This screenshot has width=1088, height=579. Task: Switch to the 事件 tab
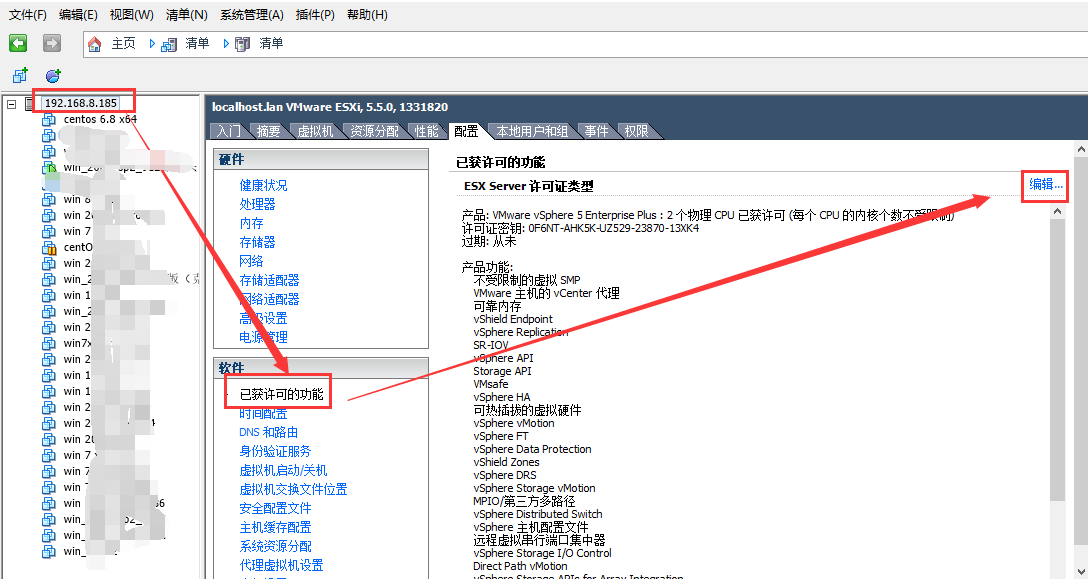pyautogui.click(x=596, y=131)
